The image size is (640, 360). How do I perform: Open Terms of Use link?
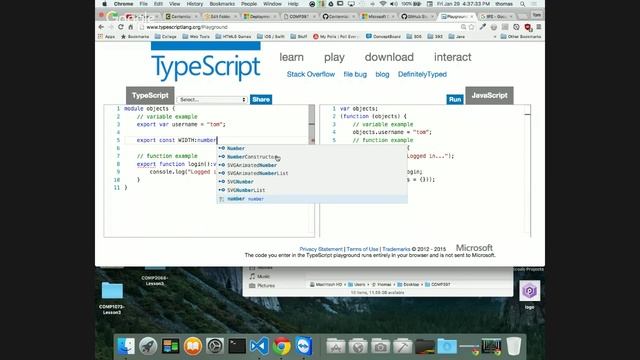coord(362,249)
